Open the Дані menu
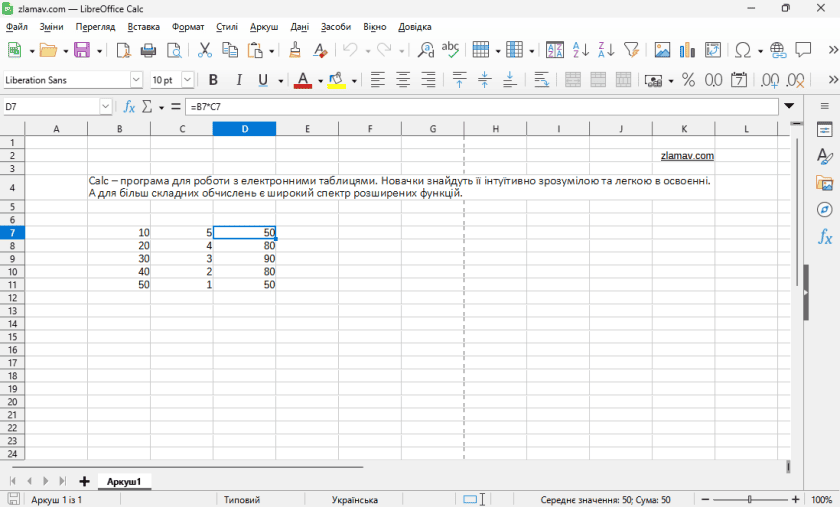 (300, 27)
